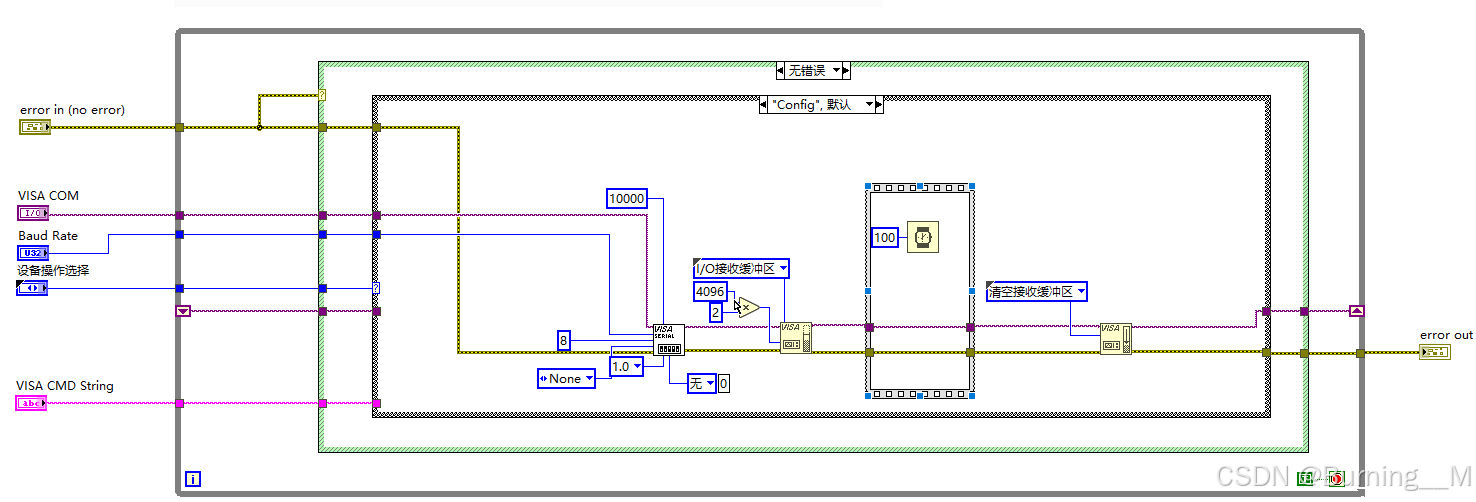This screenshot has height=502, width=1476.
Task: Click the inner case structure selector terminal
Action: point(376,288)
